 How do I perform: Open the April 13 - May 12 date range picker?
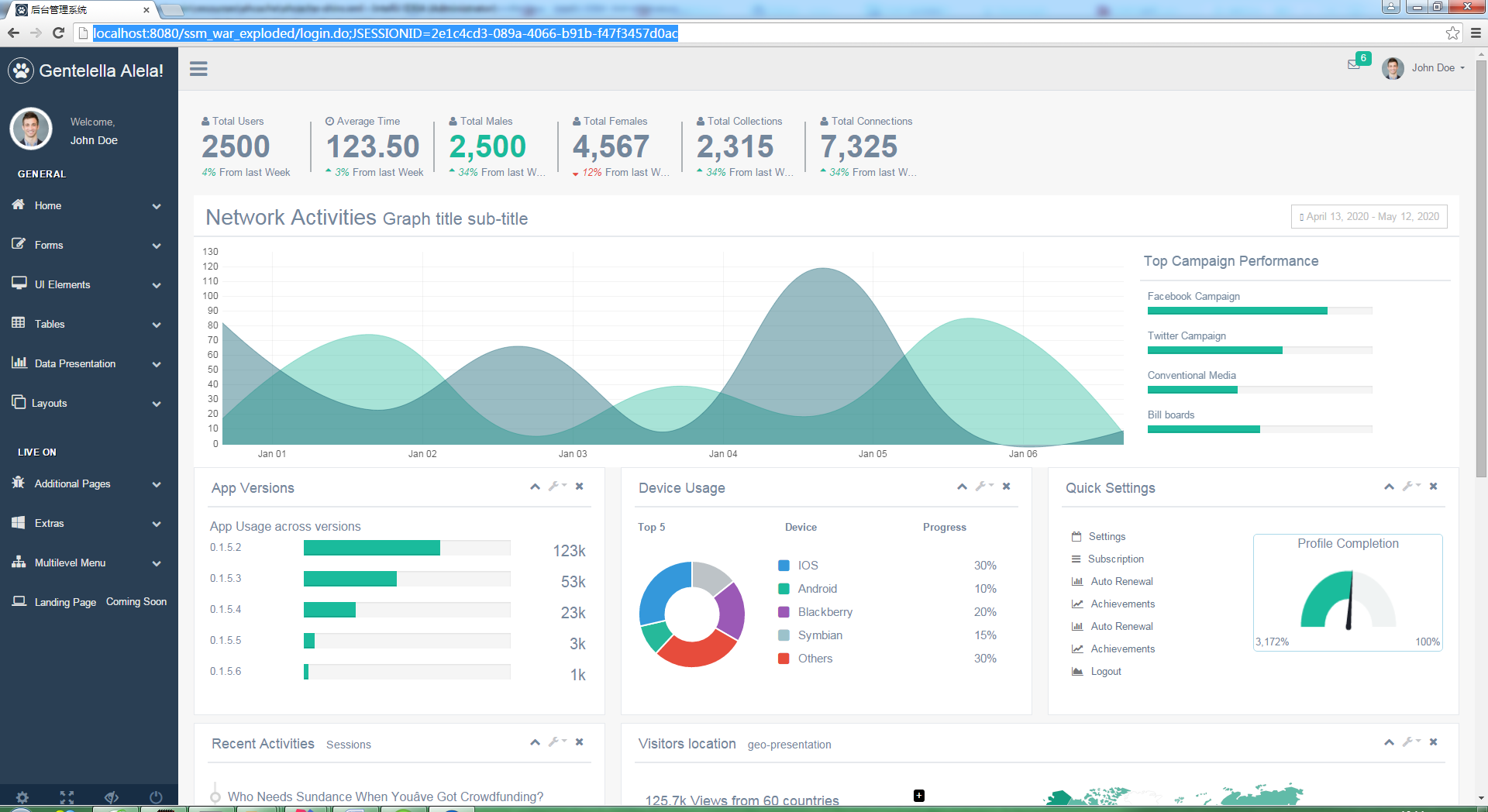tap(1369, 217)
